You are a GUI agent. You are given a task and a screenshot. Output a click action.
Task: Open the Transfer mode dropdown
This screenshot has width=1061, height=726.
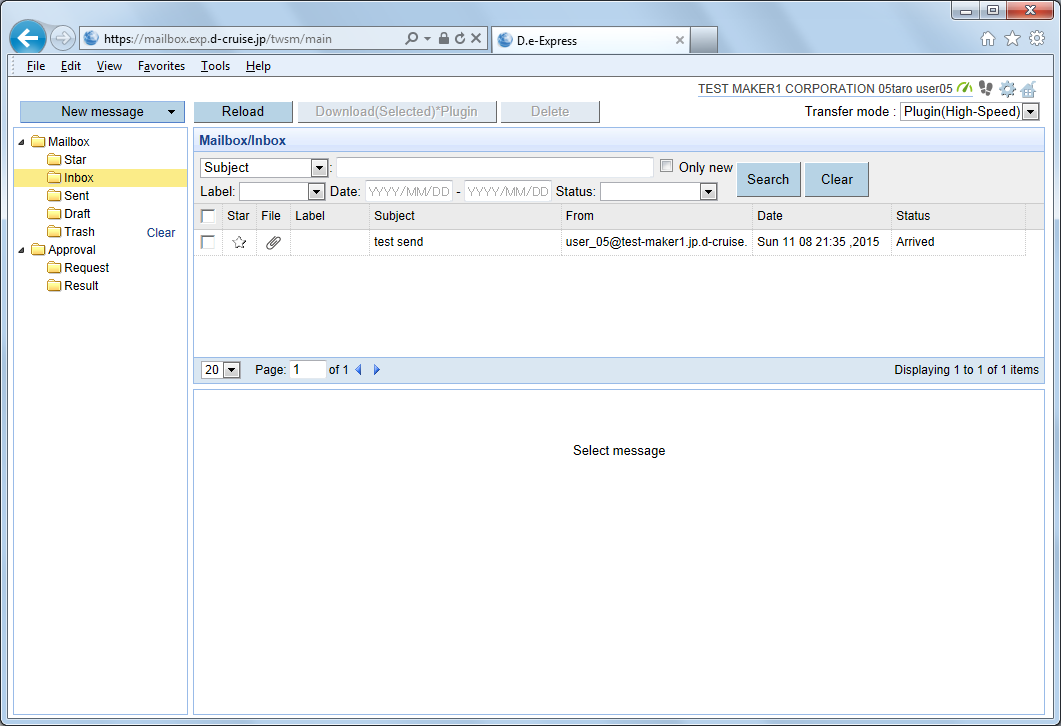click(x=970, y=112)
